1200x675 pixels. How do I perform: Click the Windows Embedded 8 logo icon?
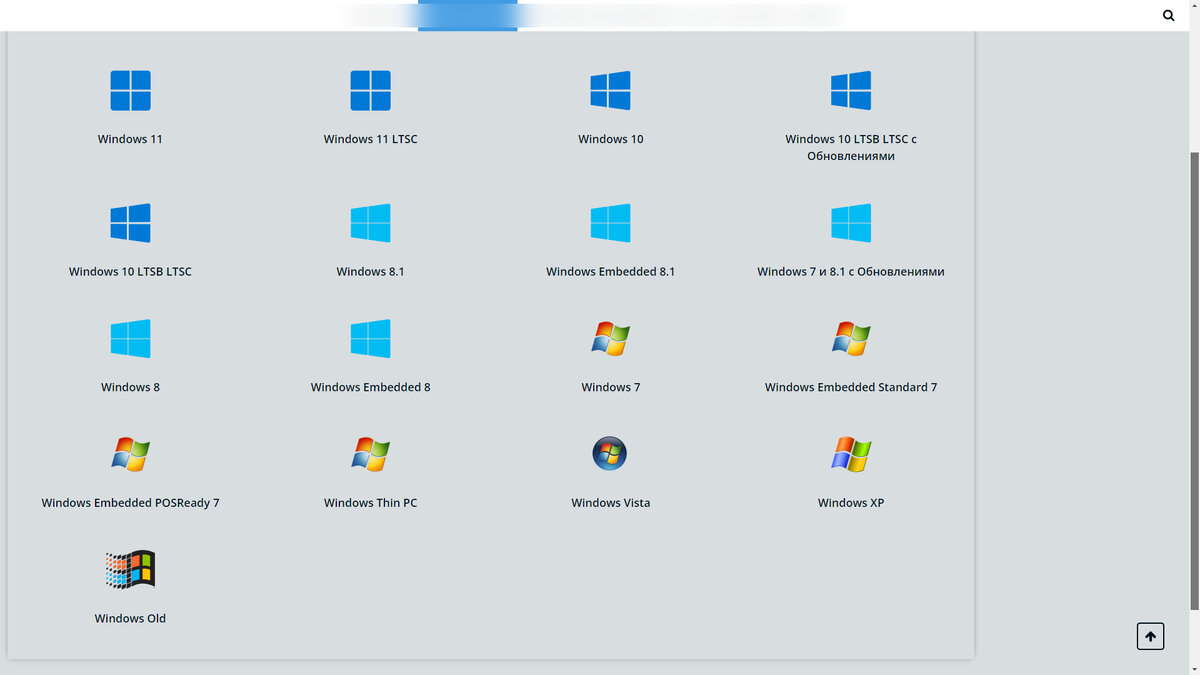(370, 339)
